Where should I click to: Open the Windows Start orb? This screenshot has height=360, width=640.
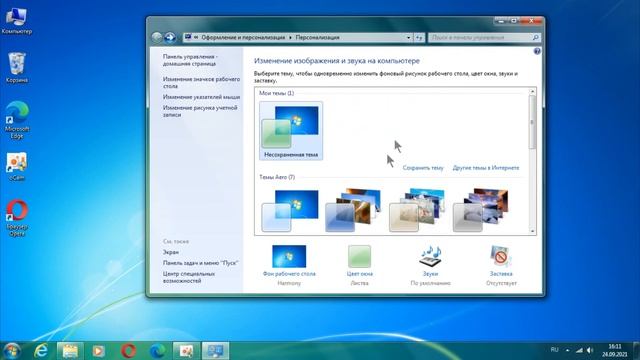click(x=11, y=351)
